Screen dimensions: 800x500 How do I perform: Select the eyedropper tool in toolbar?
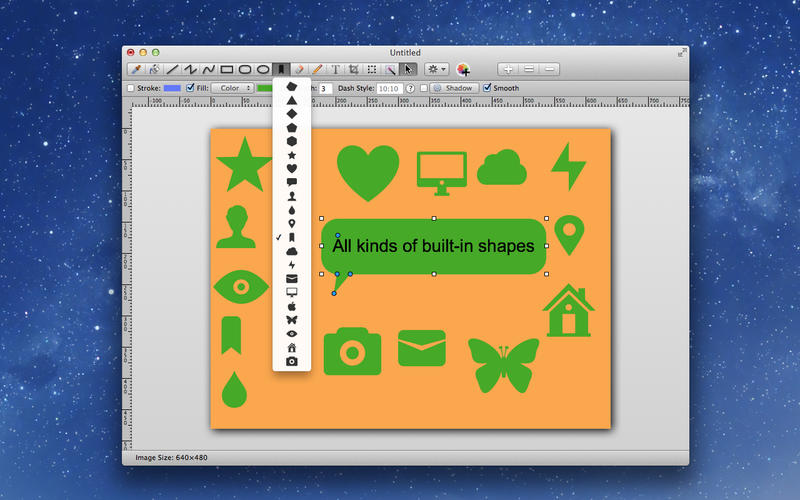pyautogui.click(x=136, y=70)
